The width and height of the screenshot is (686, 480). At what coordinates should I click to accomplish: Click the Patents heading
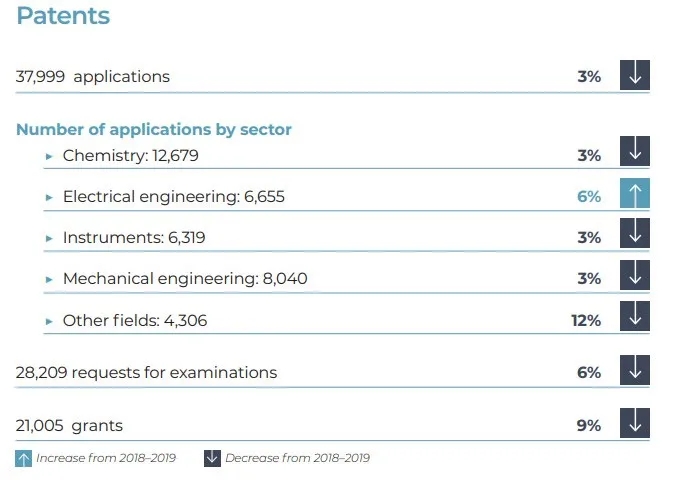(63, 17)
